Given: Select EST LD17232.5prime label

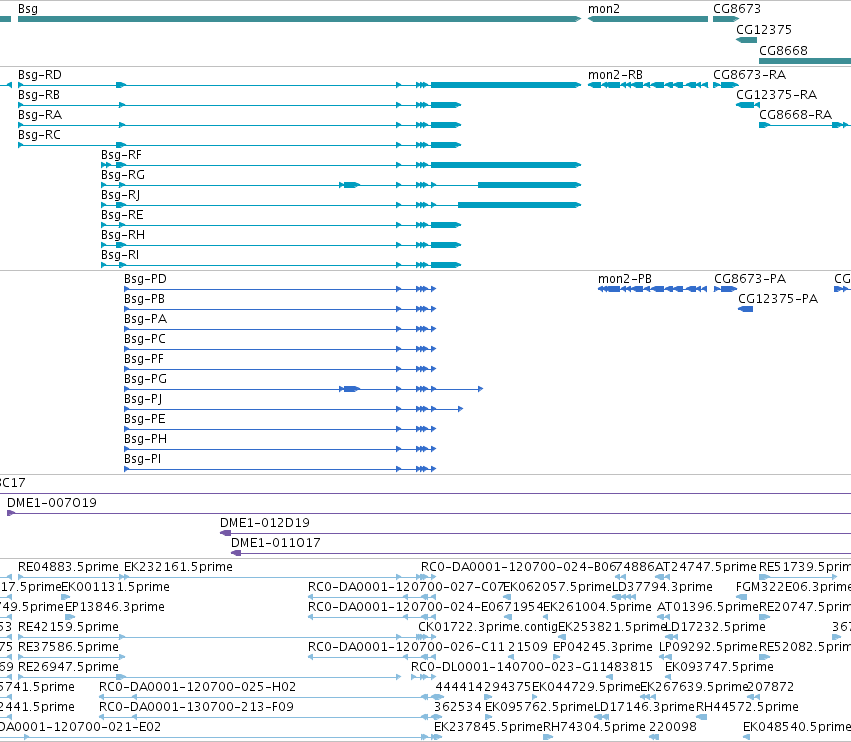Looking at the screenshot, I should 715,627.
